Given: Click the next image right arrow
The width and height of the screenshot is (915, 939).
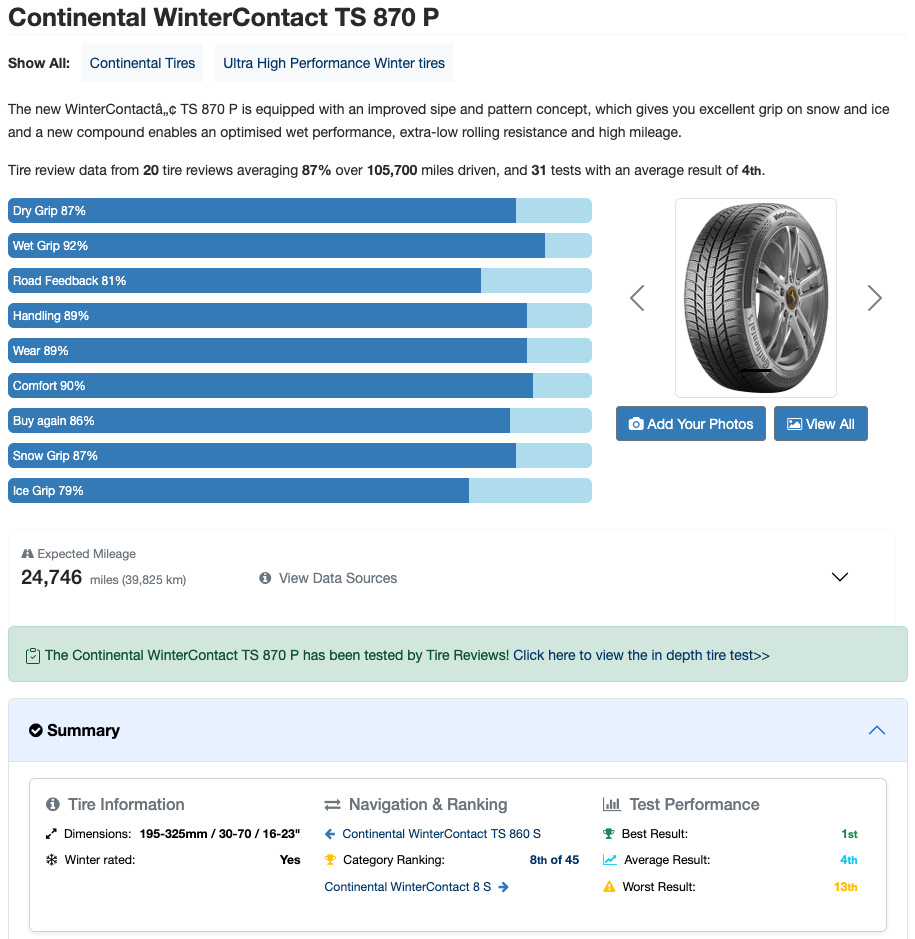Looking at the screenshot, I should pos(874,298).
